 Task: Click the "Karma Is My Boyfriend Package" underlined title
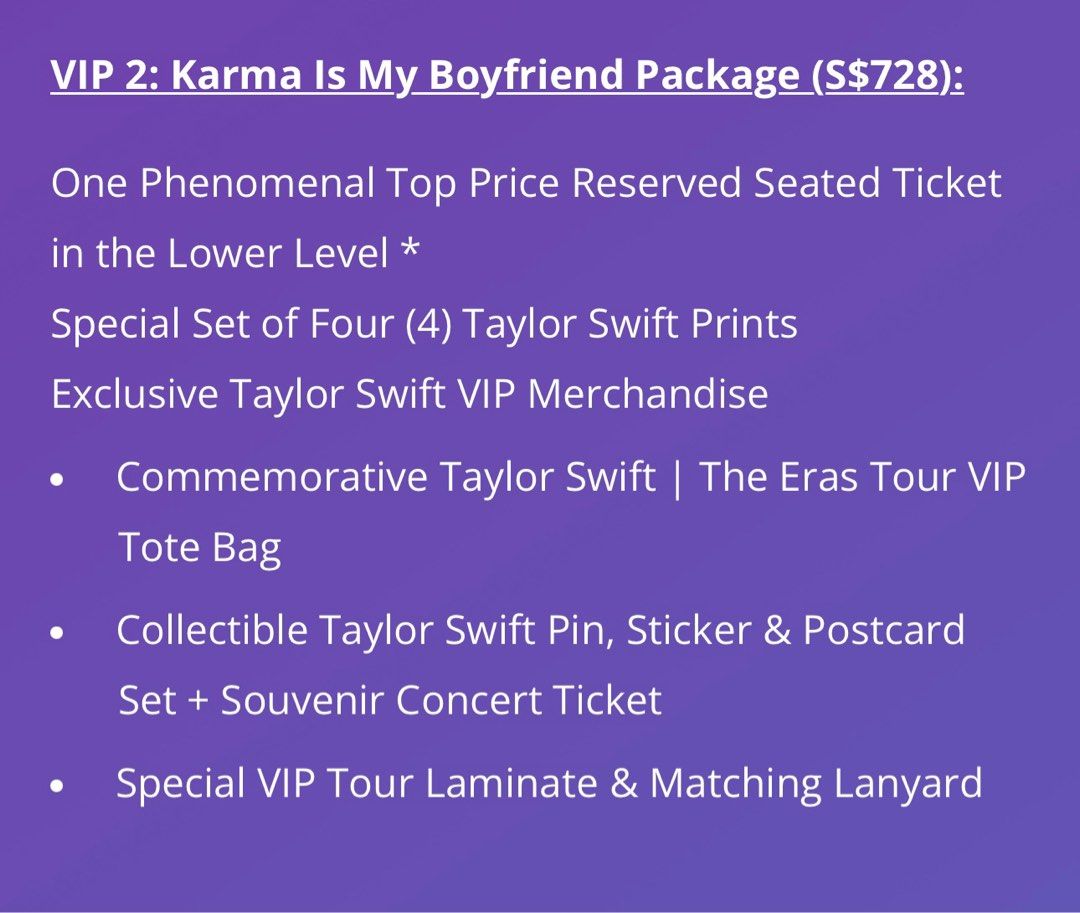point(485,77)
